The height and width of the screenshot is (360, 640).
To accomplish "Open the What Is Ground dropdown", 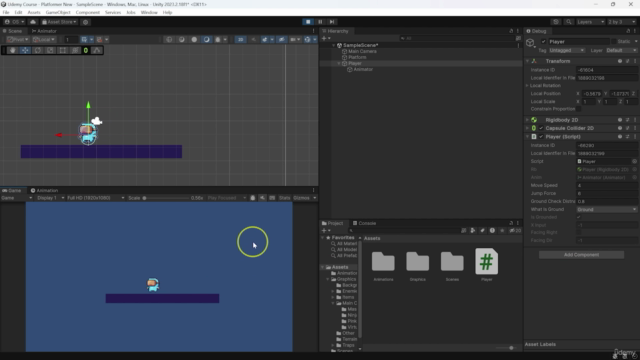I will tap(607, 209).
